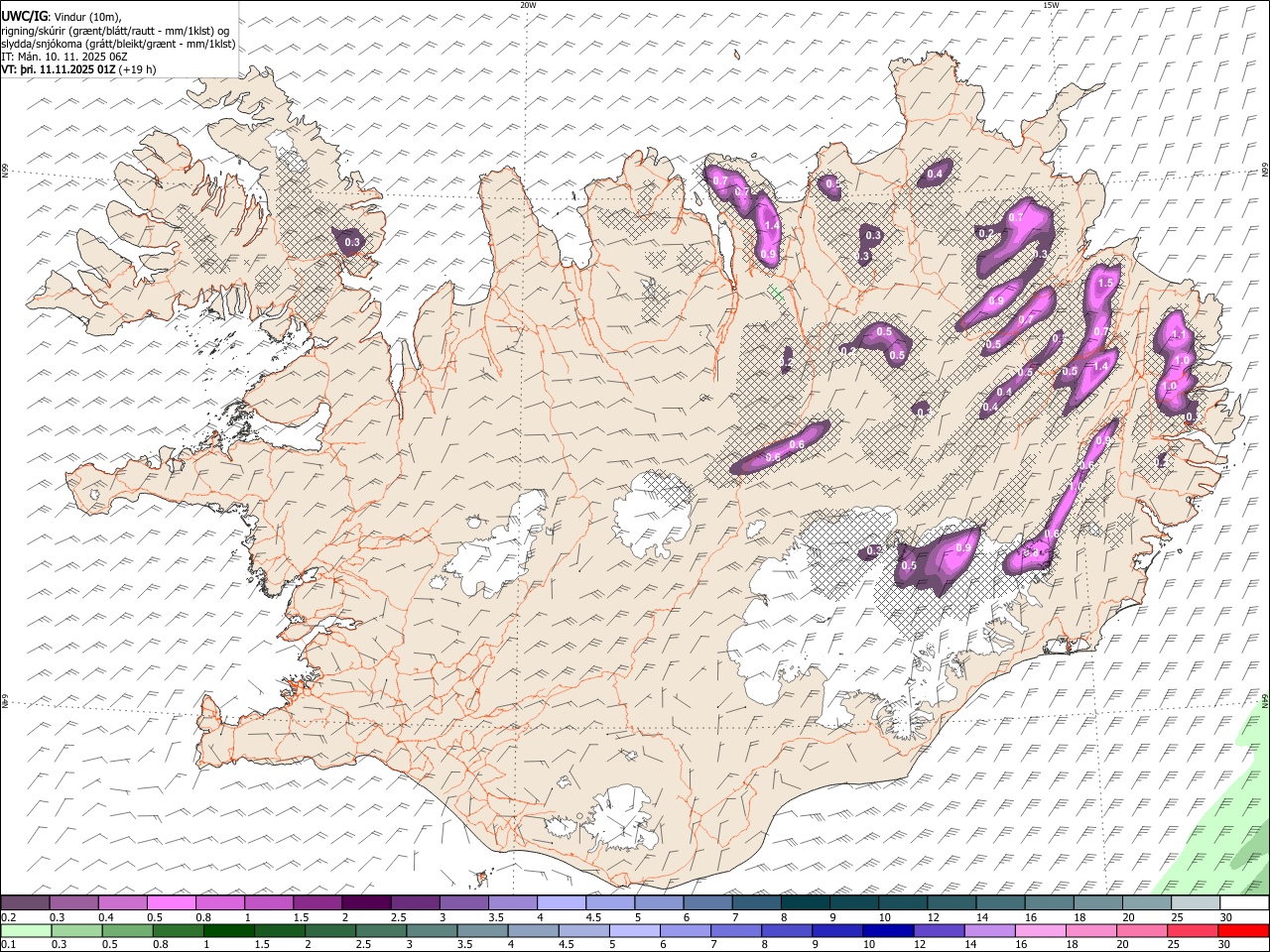
Task: Click the 'IT: Mán. 10. 11. 2025 06Z' line
Action: [x=64, y=57]
